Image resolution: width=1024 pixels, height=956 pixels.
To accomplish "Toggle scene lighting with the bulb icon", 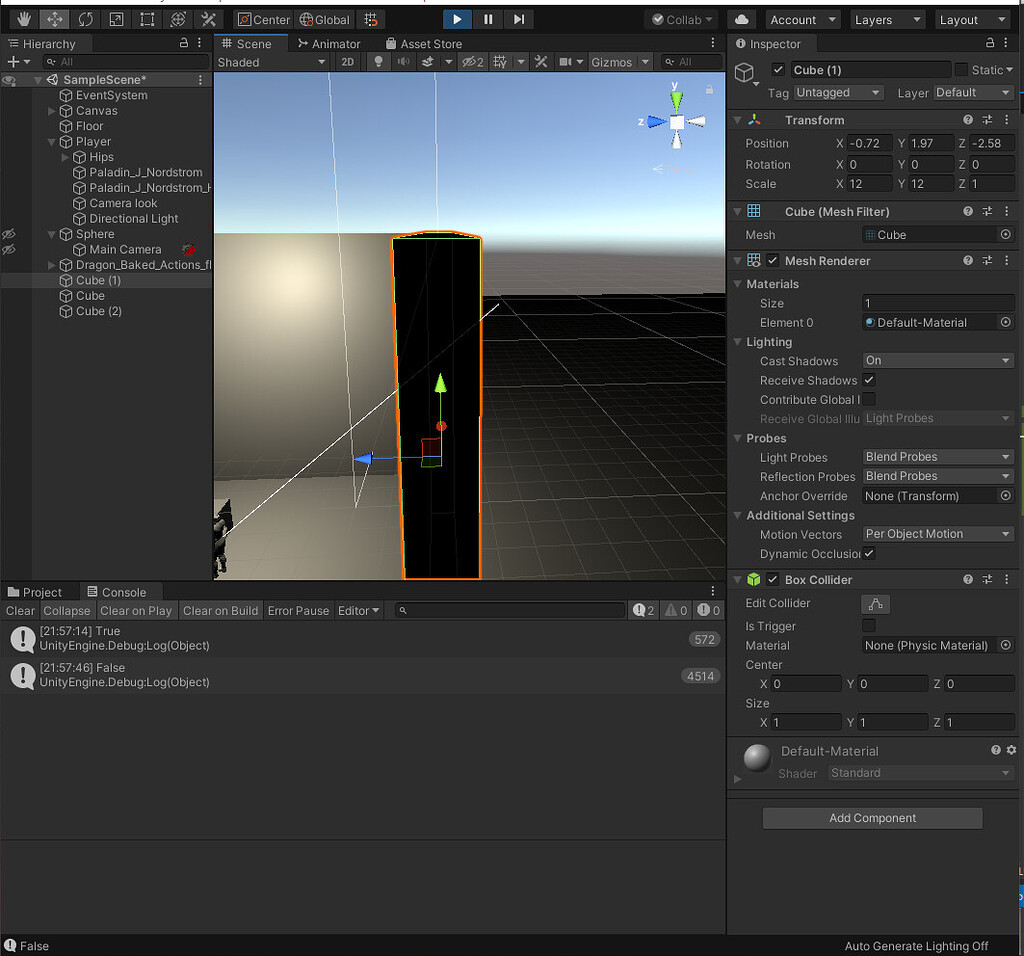I will pyautogui.click(x=377, y=61).
